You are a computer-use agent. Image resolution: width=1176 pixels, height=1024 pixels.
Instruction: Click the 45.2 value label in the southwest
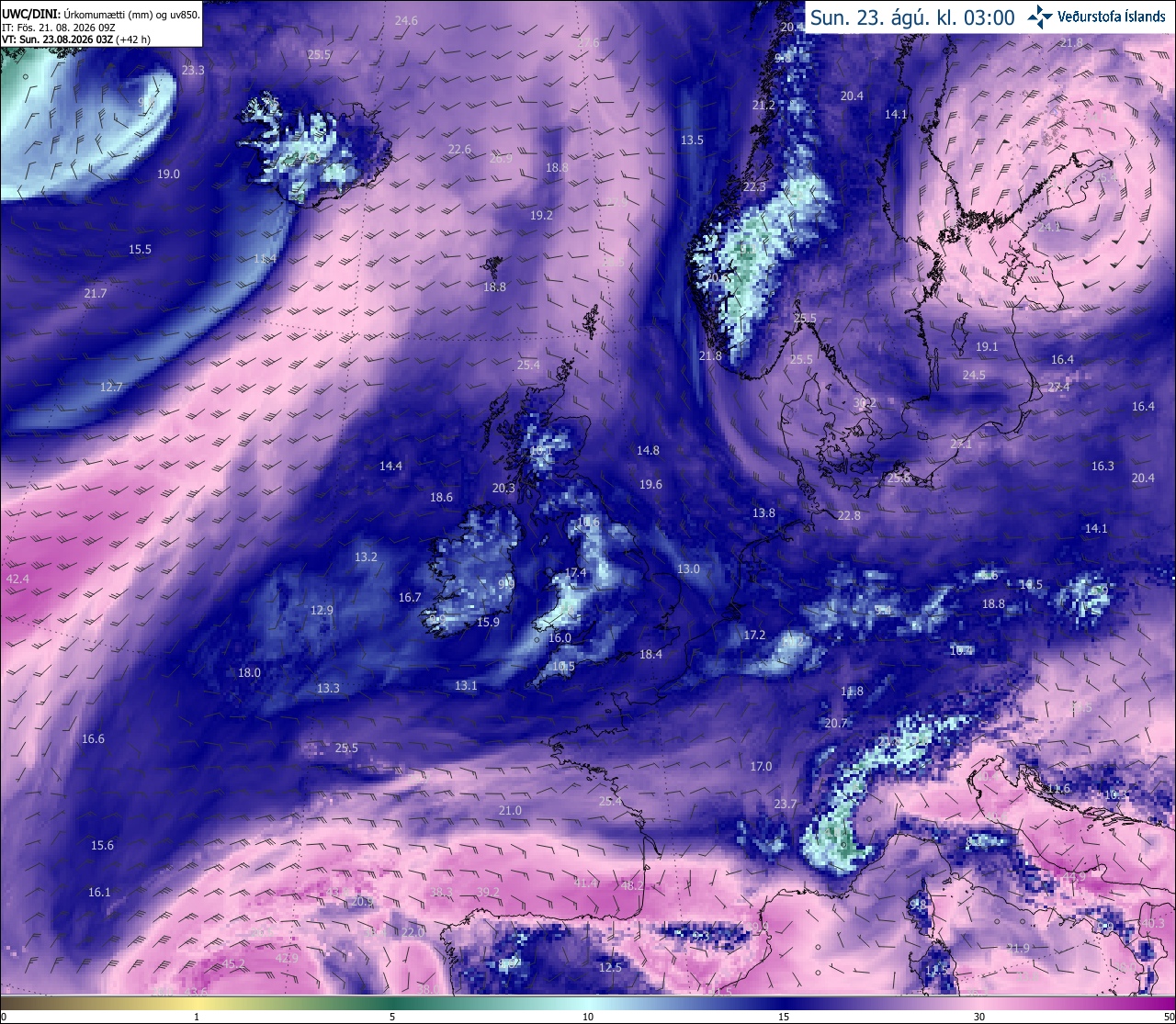coord(234,964)
